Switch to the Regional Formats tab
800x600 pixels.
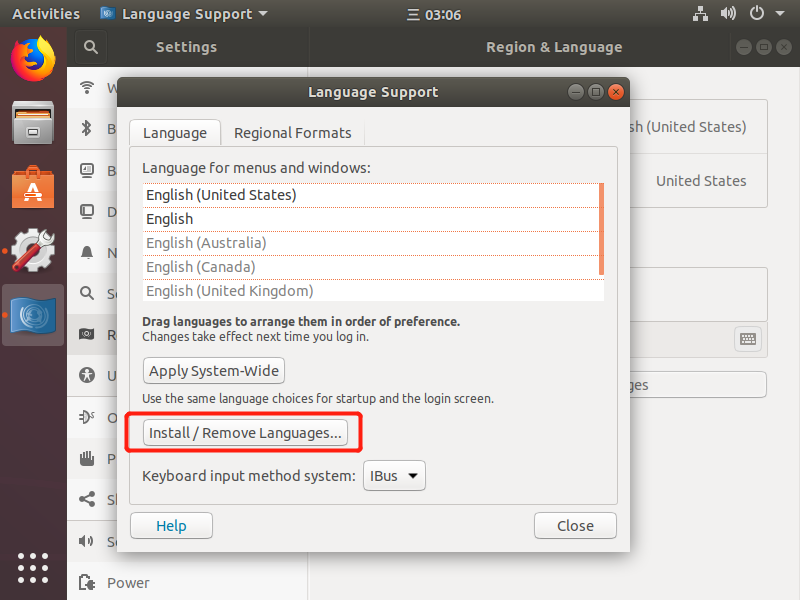[x=292, y=133]
